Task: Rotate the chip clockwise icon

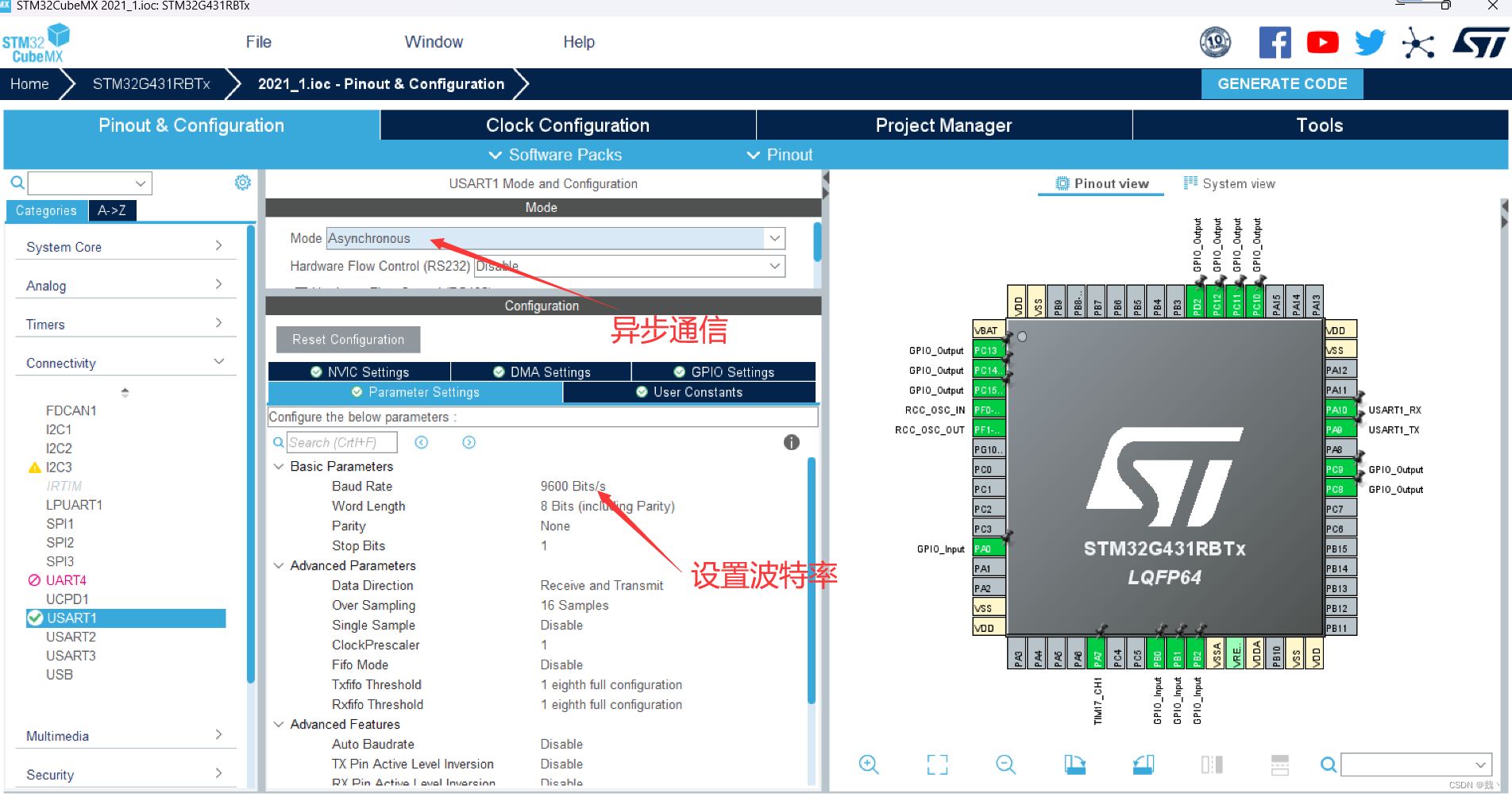Action: click(1074, 764)
